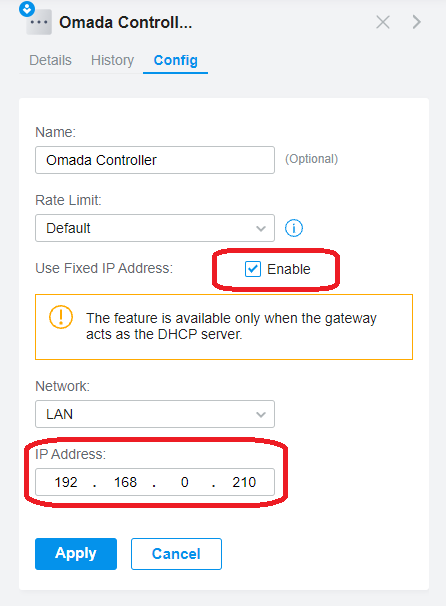The width and height of the screenshot is (446, 606).
Task: Click the Rate Limit dropdown arrow
Action: click(261, 228)
